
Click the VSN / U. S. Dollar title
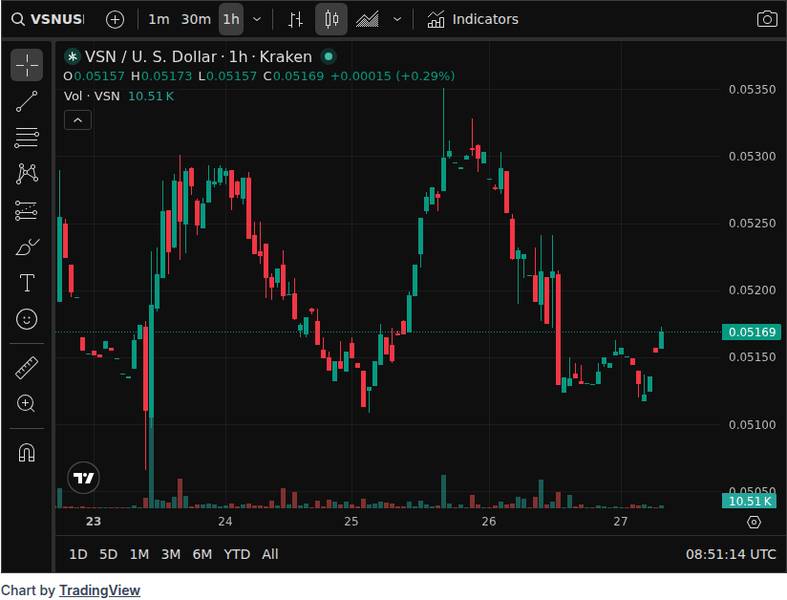(x=198, y=57)
